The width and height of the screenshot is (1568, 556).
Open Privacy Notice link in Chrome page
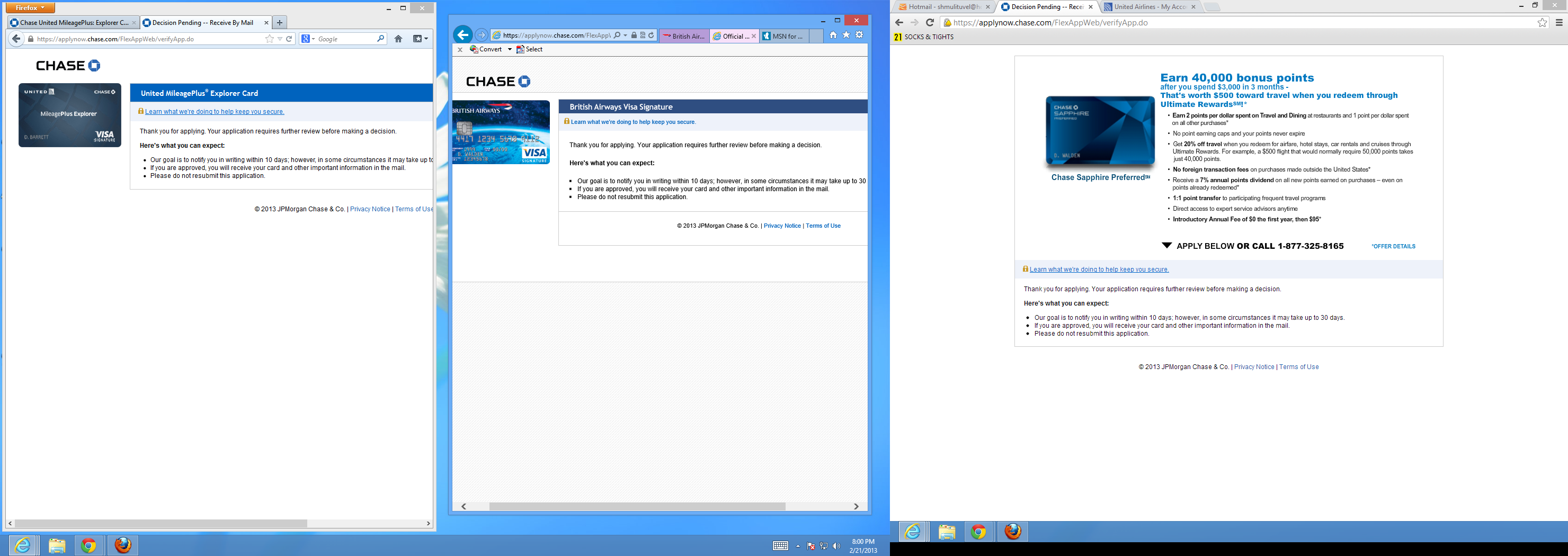[x=1254, y=367]
